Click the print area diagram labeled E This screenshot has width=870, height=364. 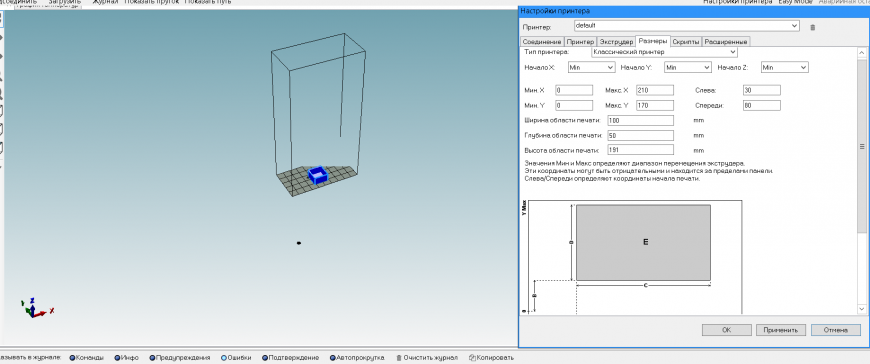tap(644, 242)
